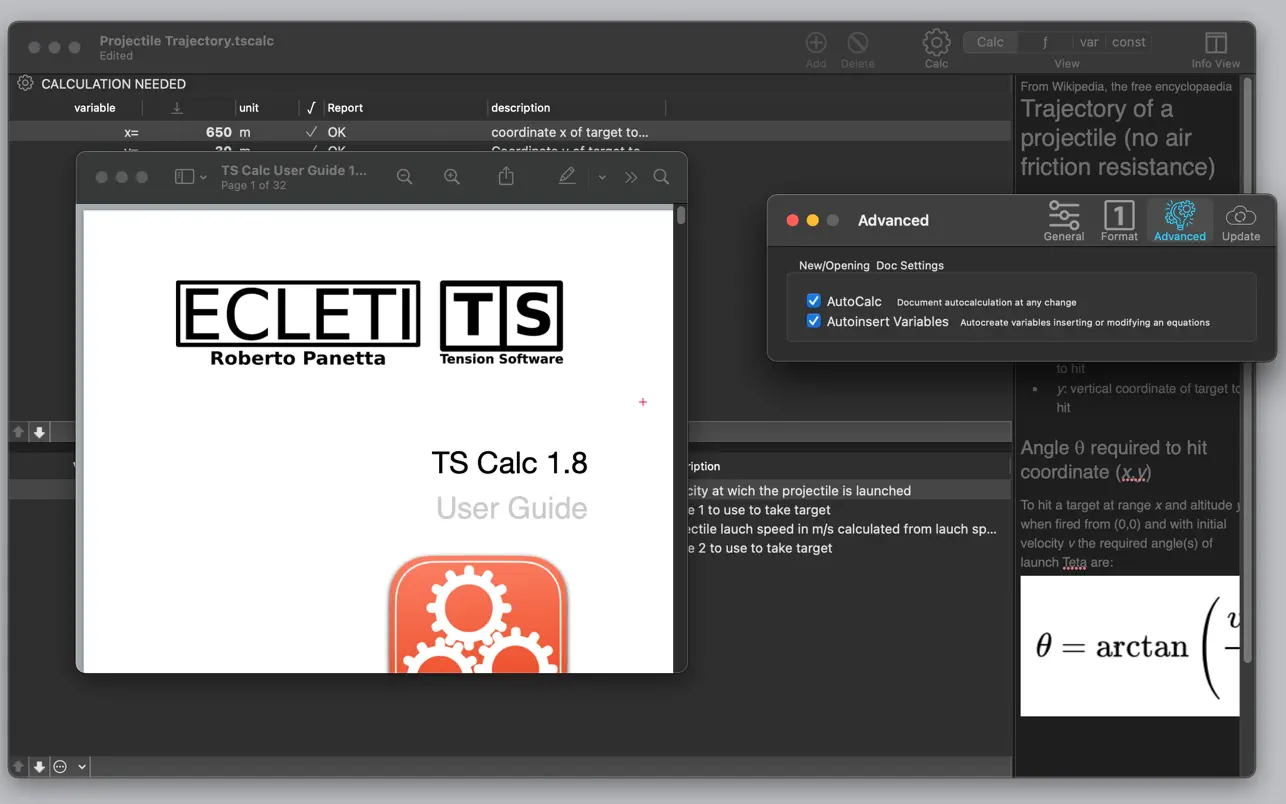Open Format preferences pane

tap(1119, 220)
